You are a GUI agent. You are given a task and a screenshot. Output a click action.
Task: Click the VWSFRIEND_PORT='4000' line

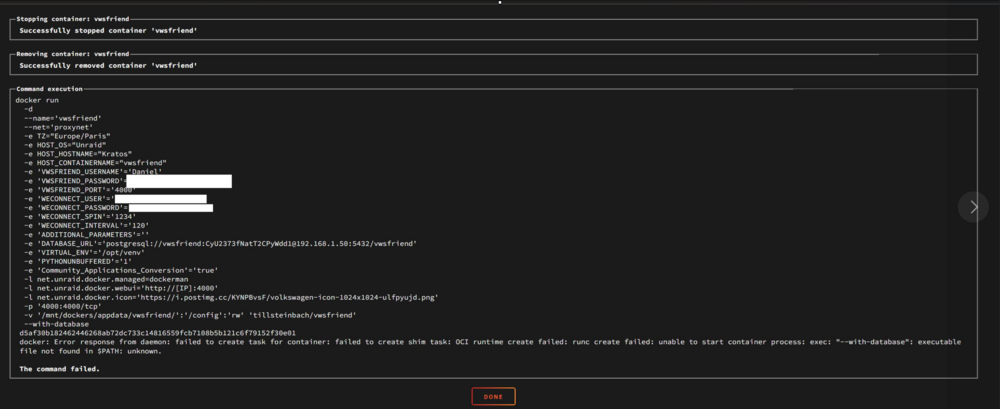[80, 190]
